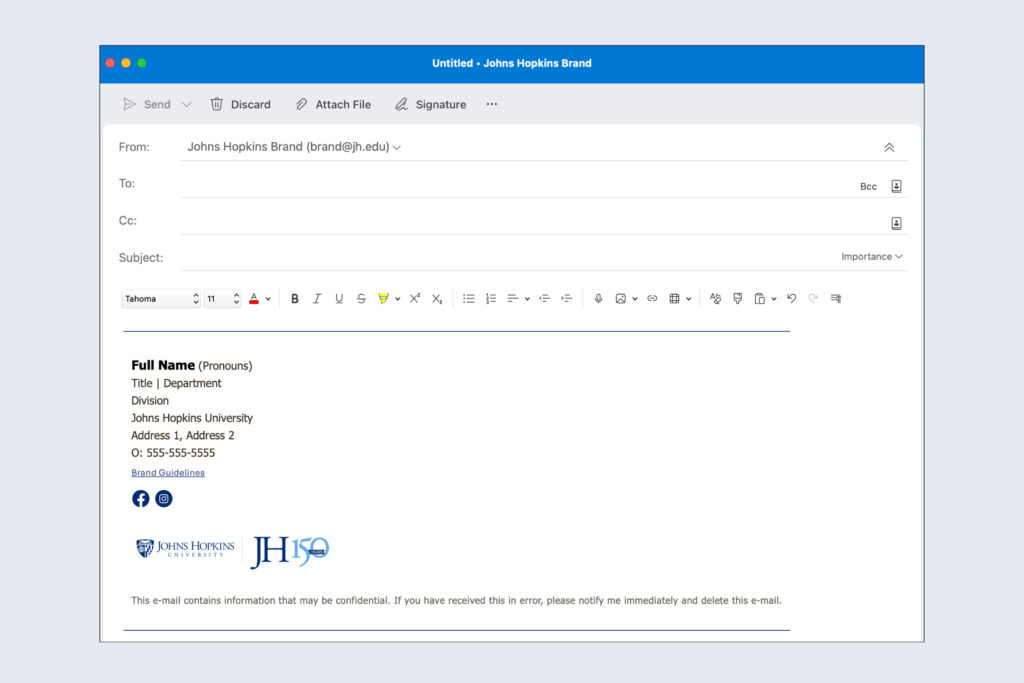Toggle superscript formatting
The height and width of the screenshot is (683, 1024).
(415, 299)
